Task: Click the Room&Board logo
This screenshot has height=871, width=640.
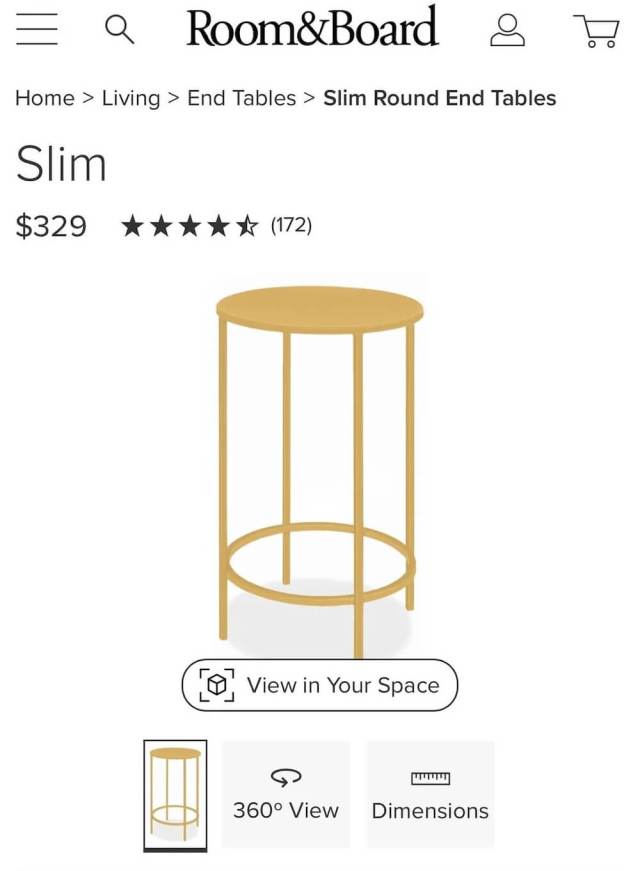Action: click(x=312, y=29)
